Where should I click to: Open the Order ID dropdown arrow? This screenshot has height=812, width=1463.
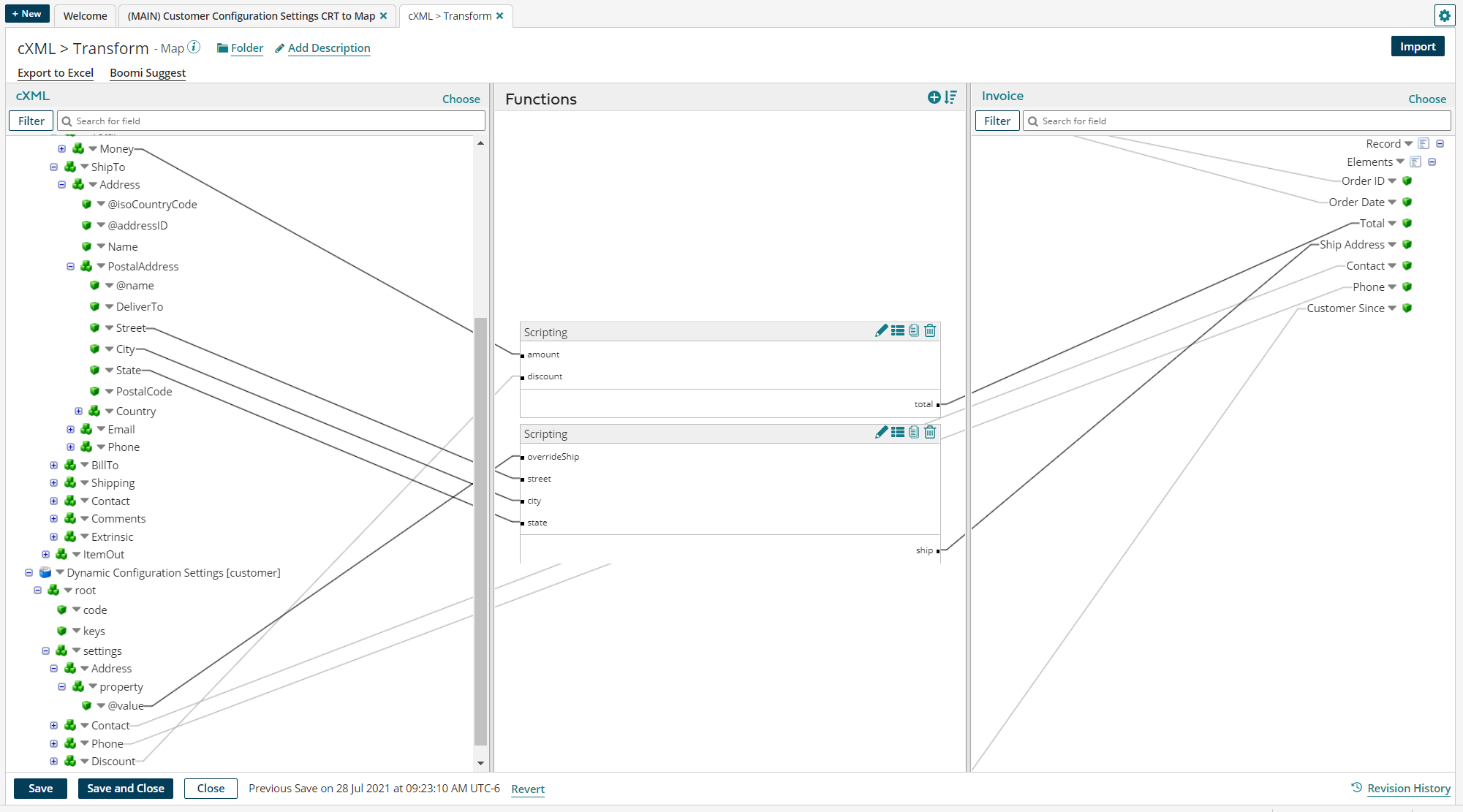(1393, 181)
